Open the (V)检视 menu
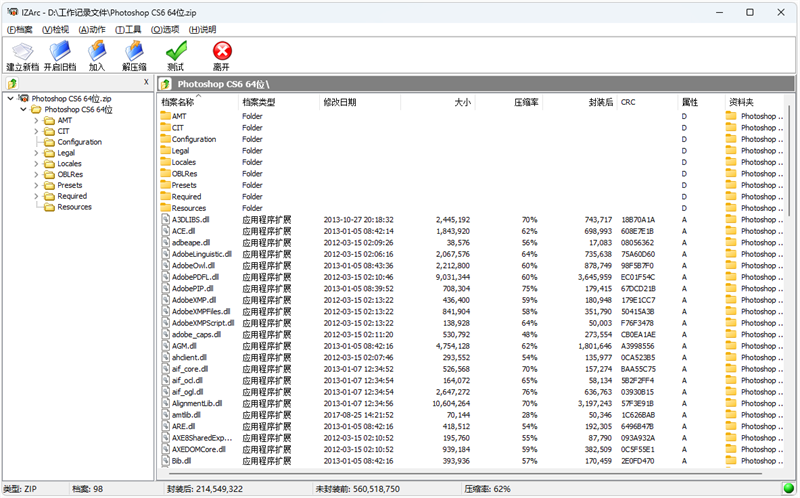The height and width of the screenshot is (498, 800). click(x=55, y=30)
